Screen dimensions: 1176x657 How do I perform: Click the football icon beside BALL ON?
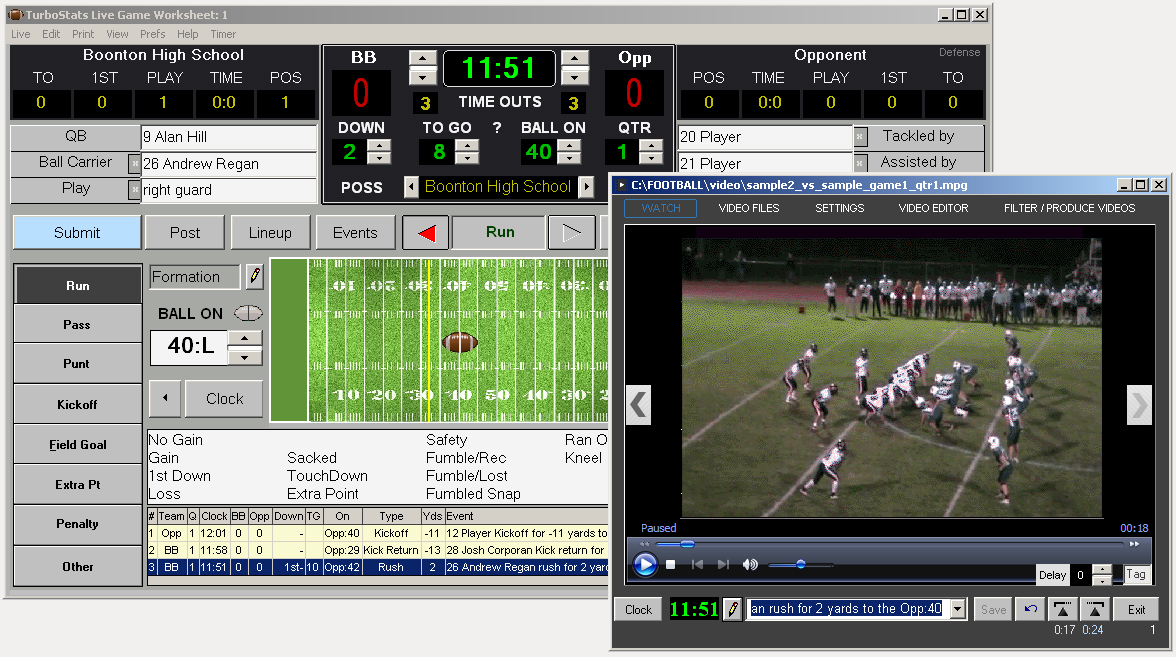248,314
